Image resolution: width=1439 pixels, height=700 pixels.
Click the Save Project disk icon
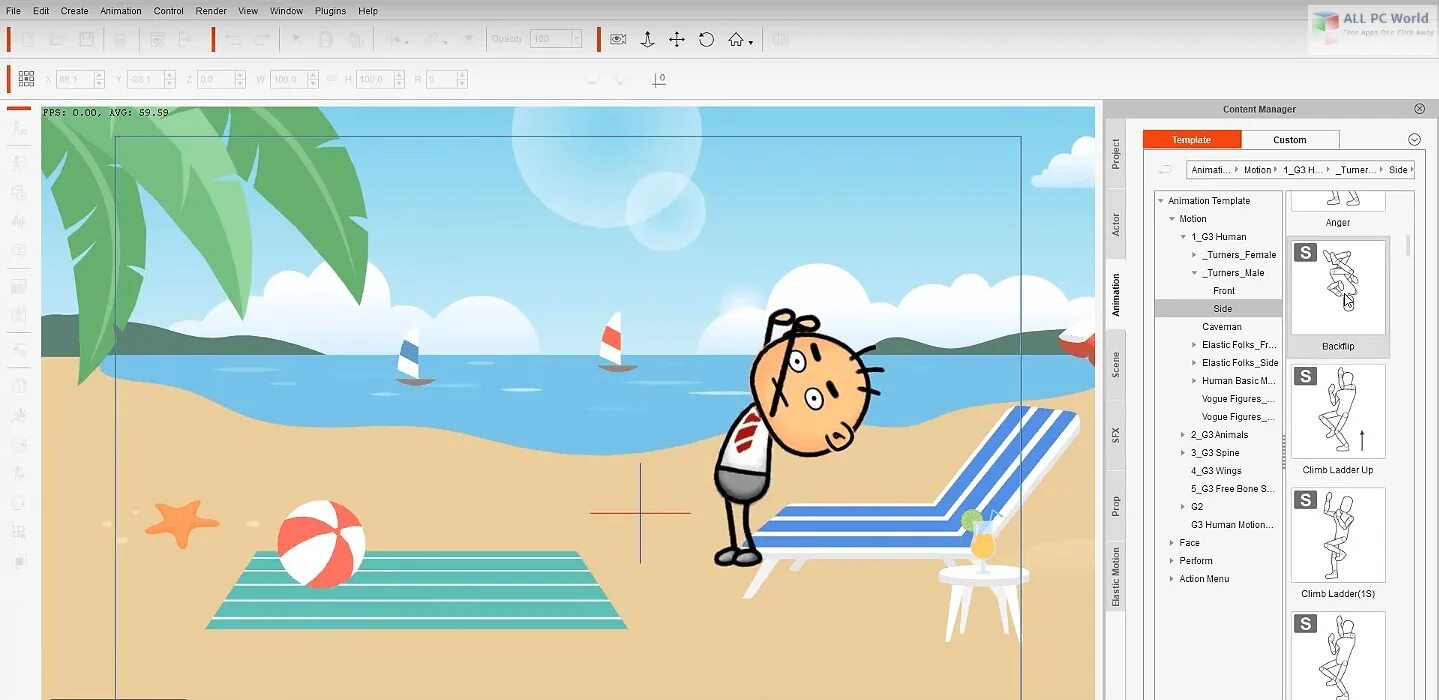pos(86,40)
